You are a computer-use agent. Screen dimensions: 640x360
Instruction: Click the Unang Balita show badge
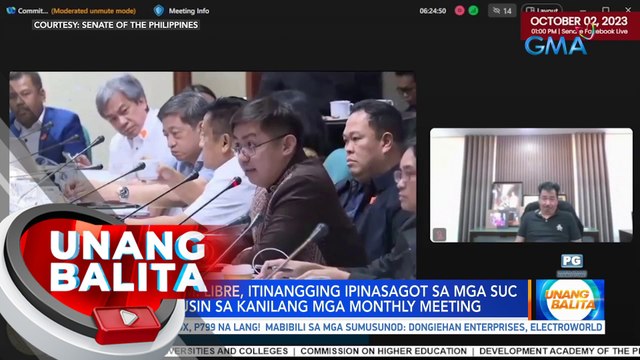coord(570,300)
